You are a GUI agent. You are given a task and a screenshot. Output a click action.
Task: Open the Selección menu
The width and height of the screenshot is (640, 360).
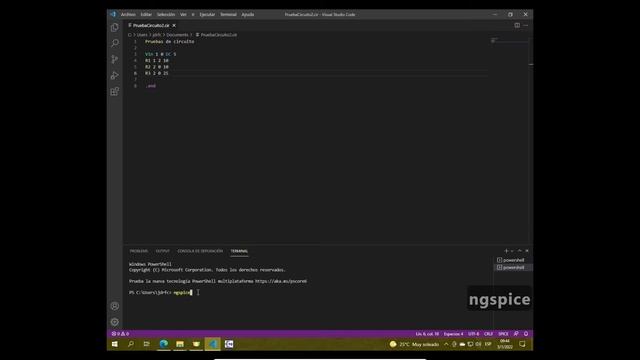tap(166, 14)
